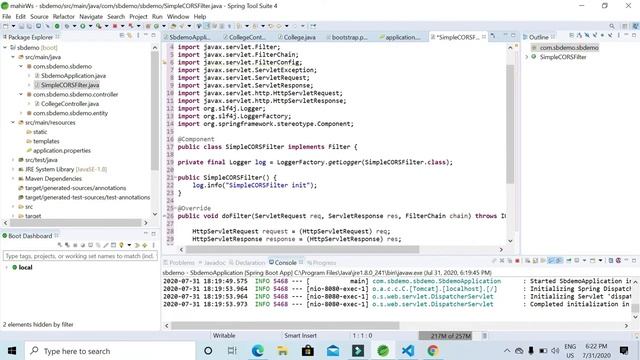Click the editor vertical scrollbar thumb
Viewport: 640px width, 360px height.
[x=510, y=124]
